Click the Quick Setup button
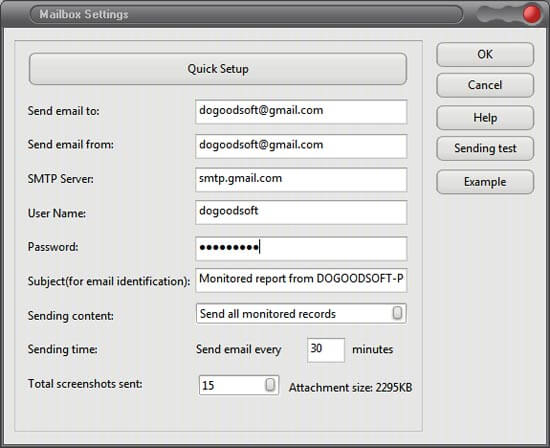Viewport: 550px width, 448px height. pyautogui.click(x=218, y=69)
